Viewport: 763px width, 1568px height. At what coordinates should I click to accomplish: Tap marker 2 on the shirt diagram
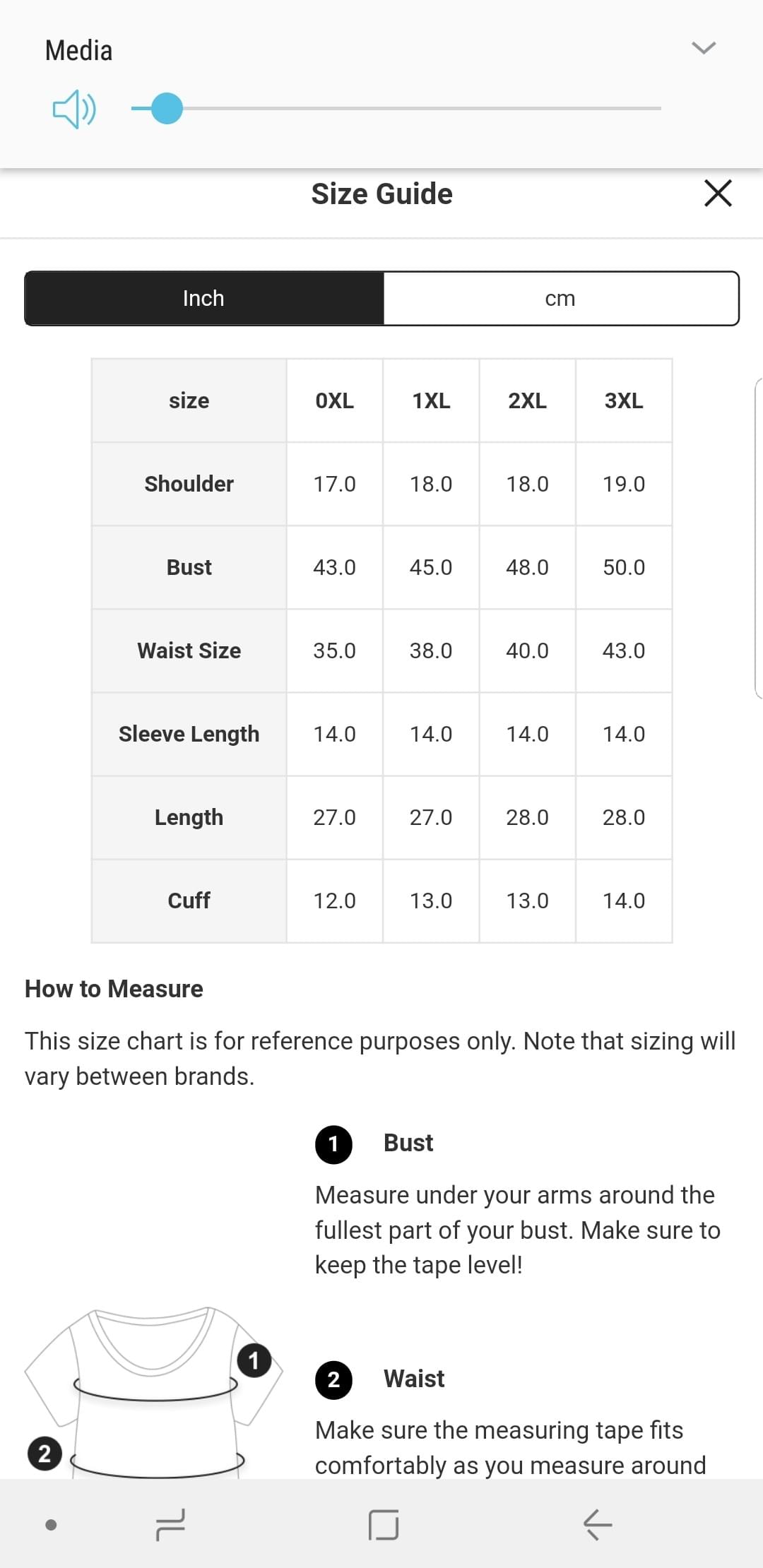click(45, 1454)
